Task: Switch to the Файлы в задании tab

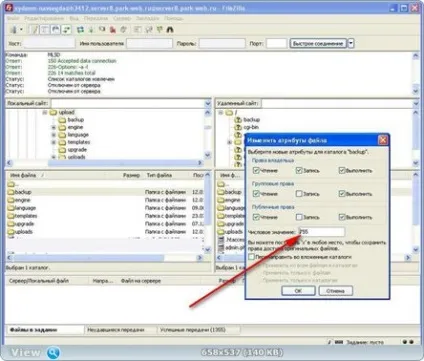Action: pos(45,330)
